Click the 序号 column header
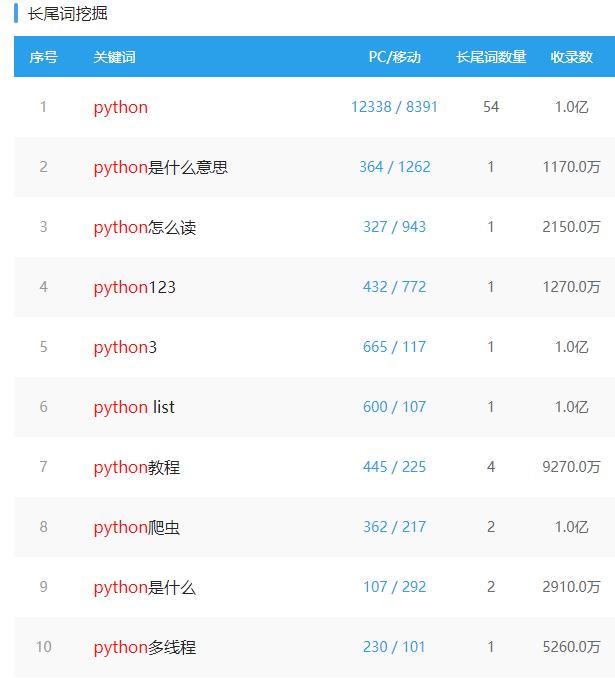This screenshot has height=678, width=615. pos(43,57)
